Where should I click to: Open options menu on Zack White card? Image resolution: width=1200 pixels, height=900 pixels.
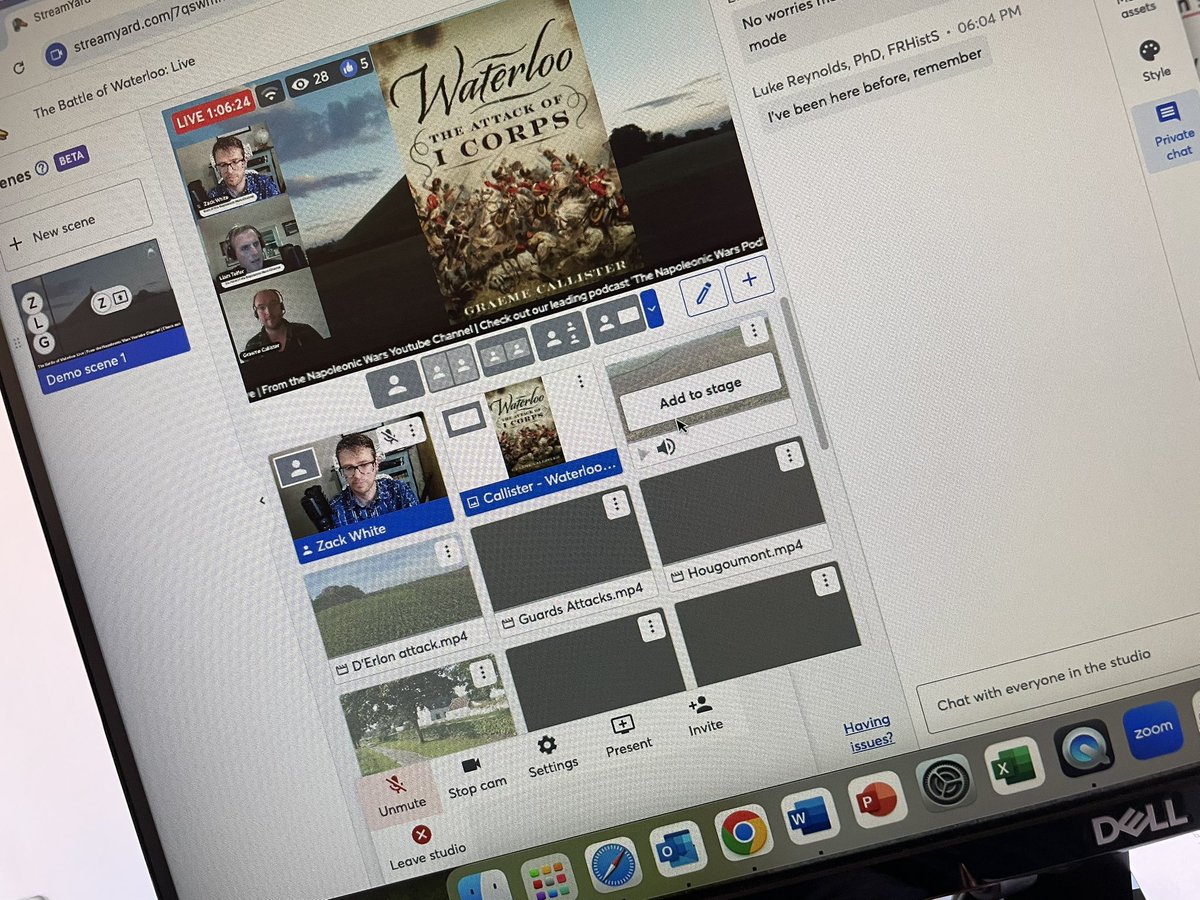click(x=412, y=429)
